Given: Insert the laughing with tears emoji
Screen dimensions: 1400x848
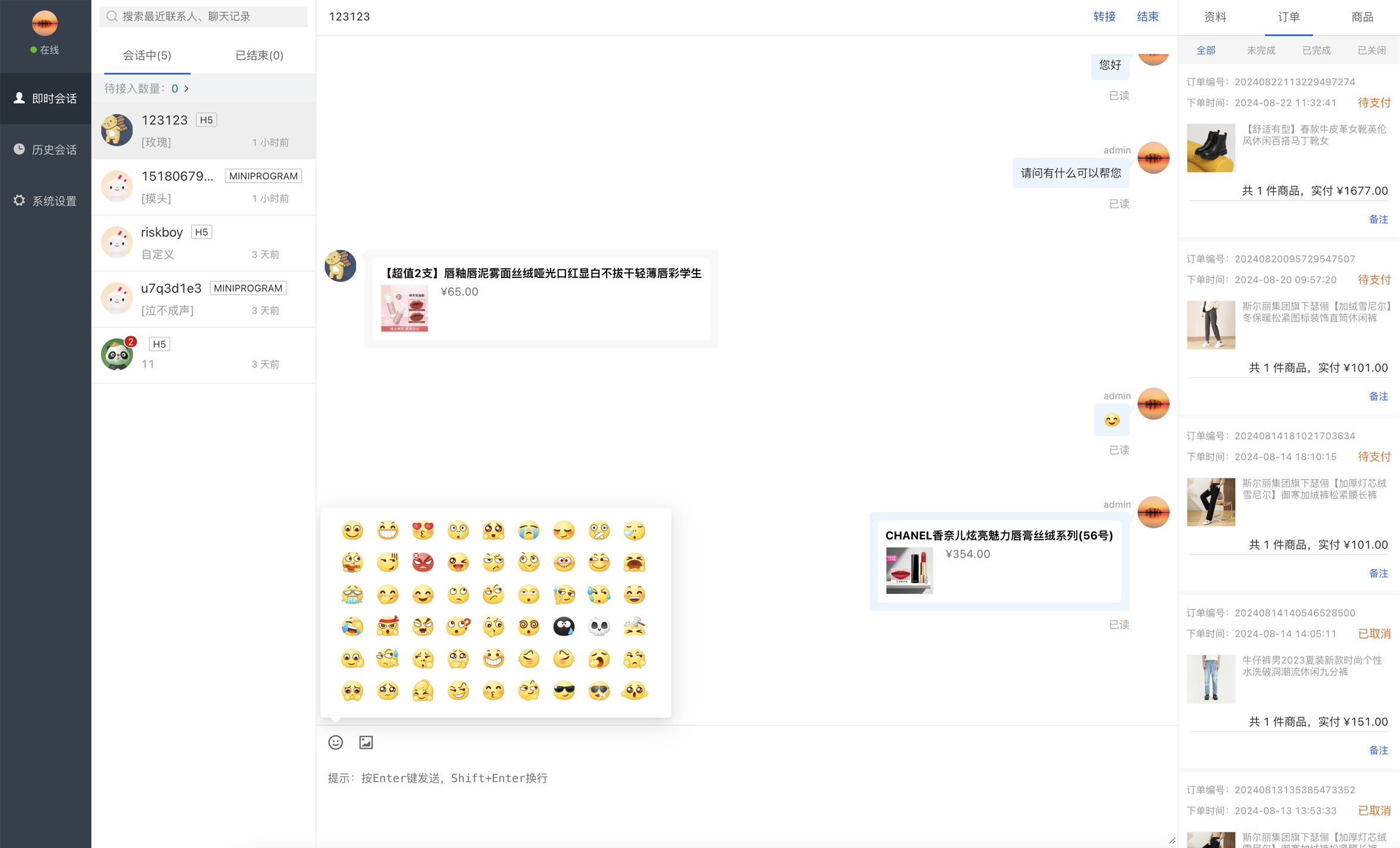Looking at the screenshot, I should click(352, 626).
